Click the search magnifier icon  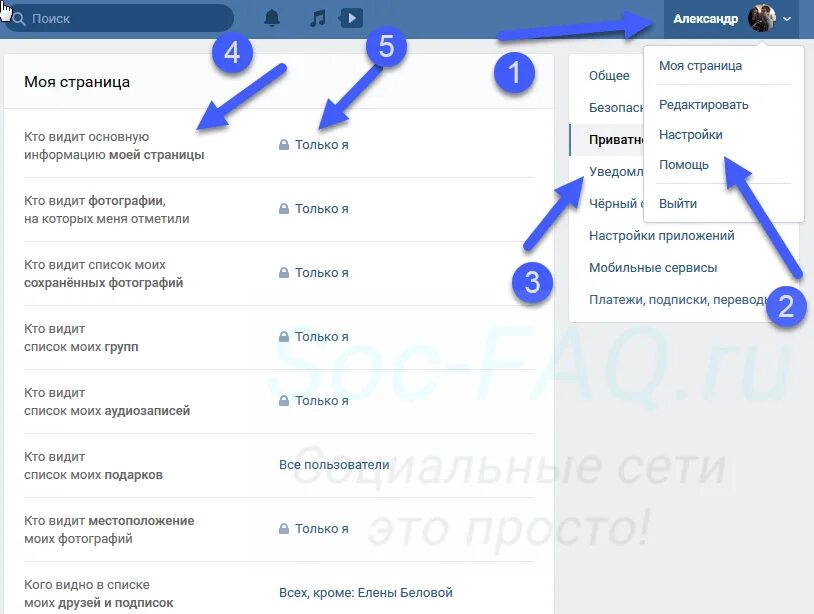pyautogui.click(x=19, y=19)
